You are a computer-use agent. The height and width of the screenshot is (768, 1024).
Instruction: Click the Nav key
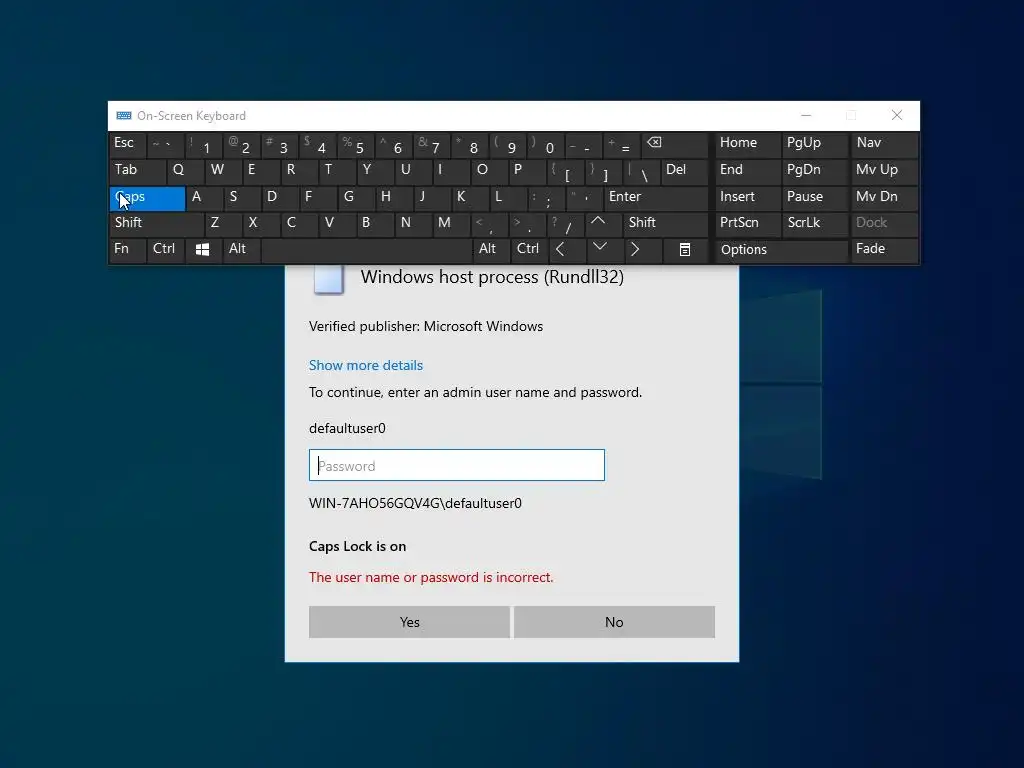(884, 145)
